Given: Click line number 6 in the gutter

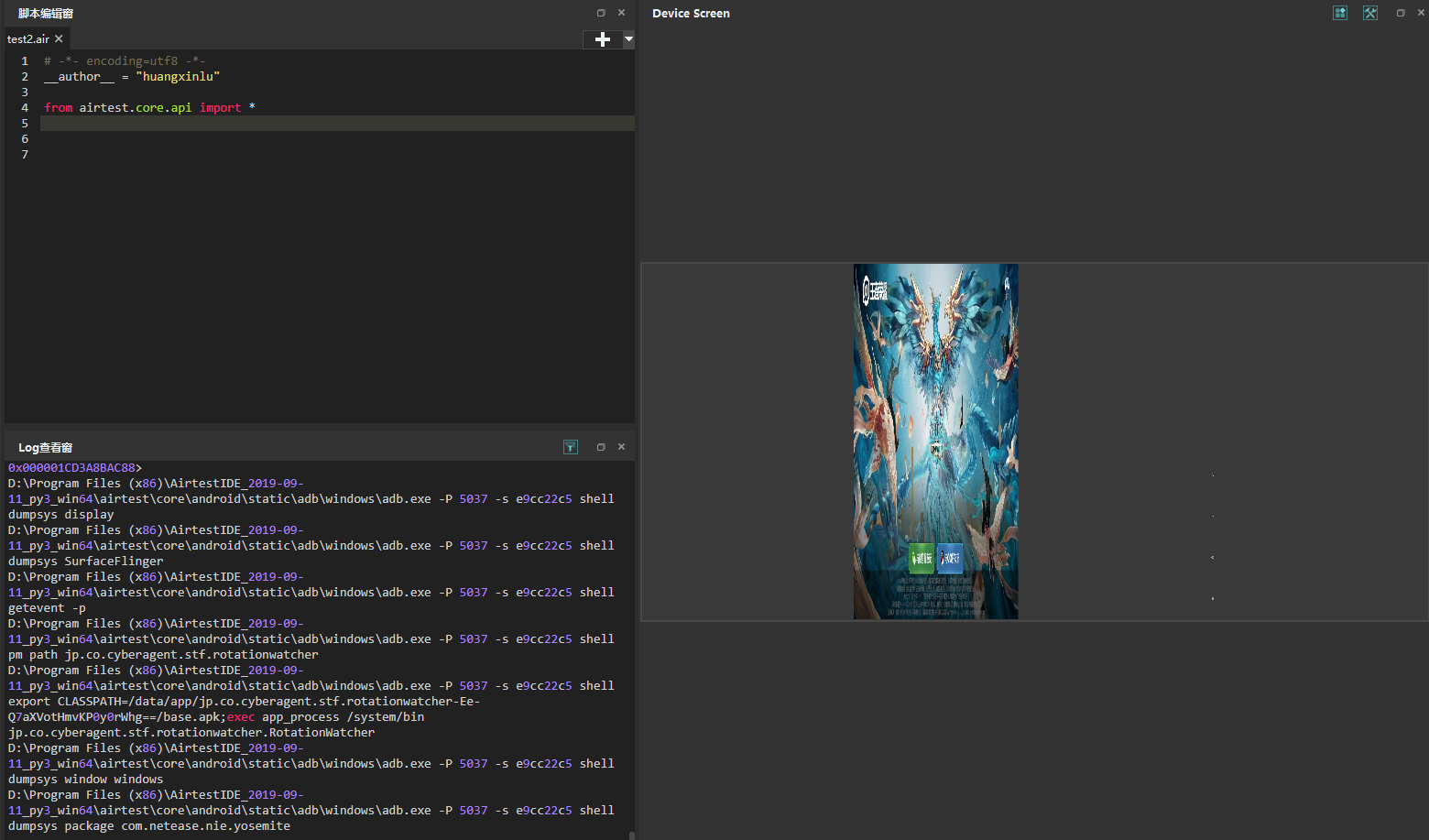Looking at the screenshot, I should coord(25,139).
